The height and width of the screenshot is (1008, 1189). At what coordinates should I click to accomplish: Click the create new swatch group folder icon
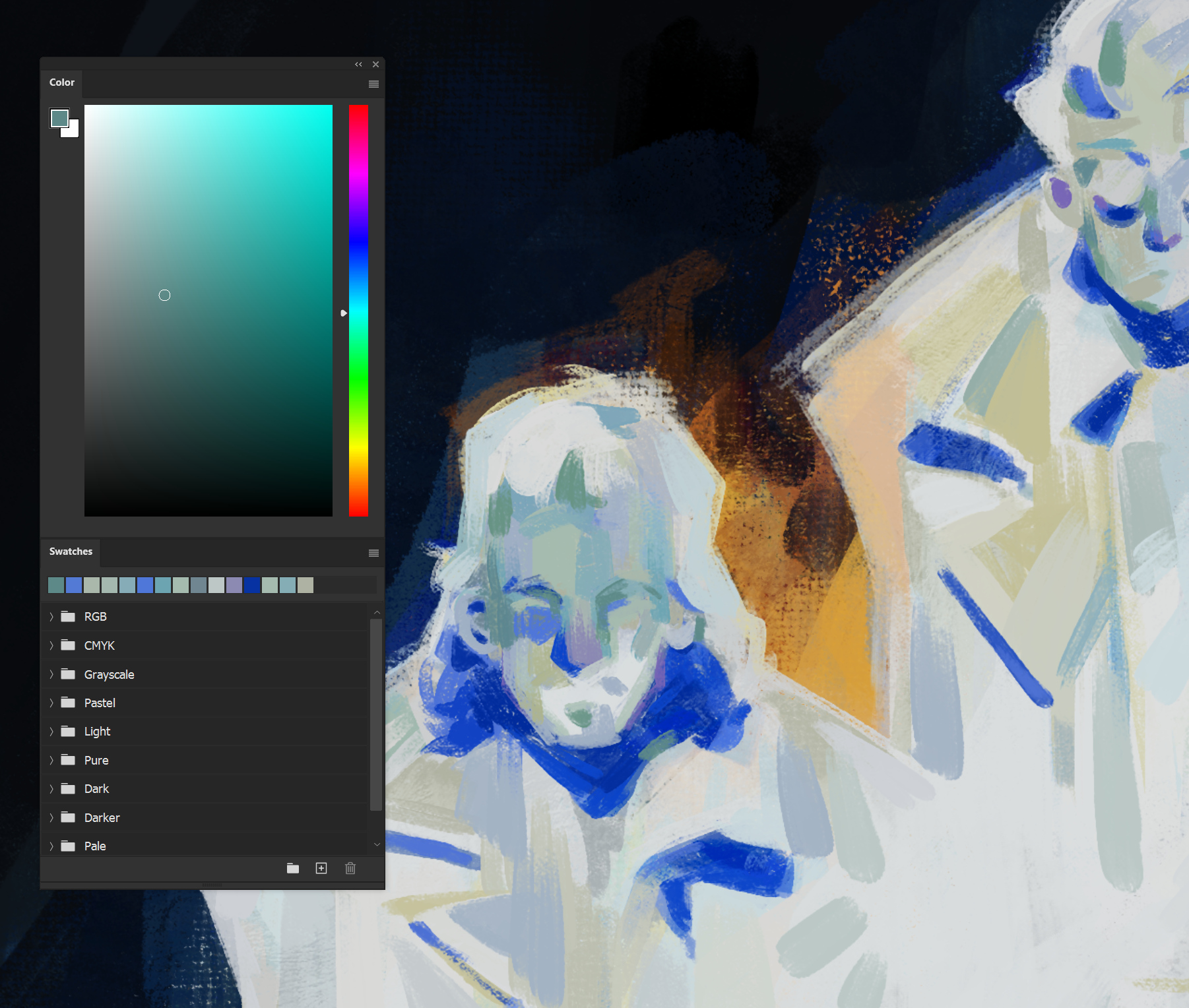coord(293,868)
